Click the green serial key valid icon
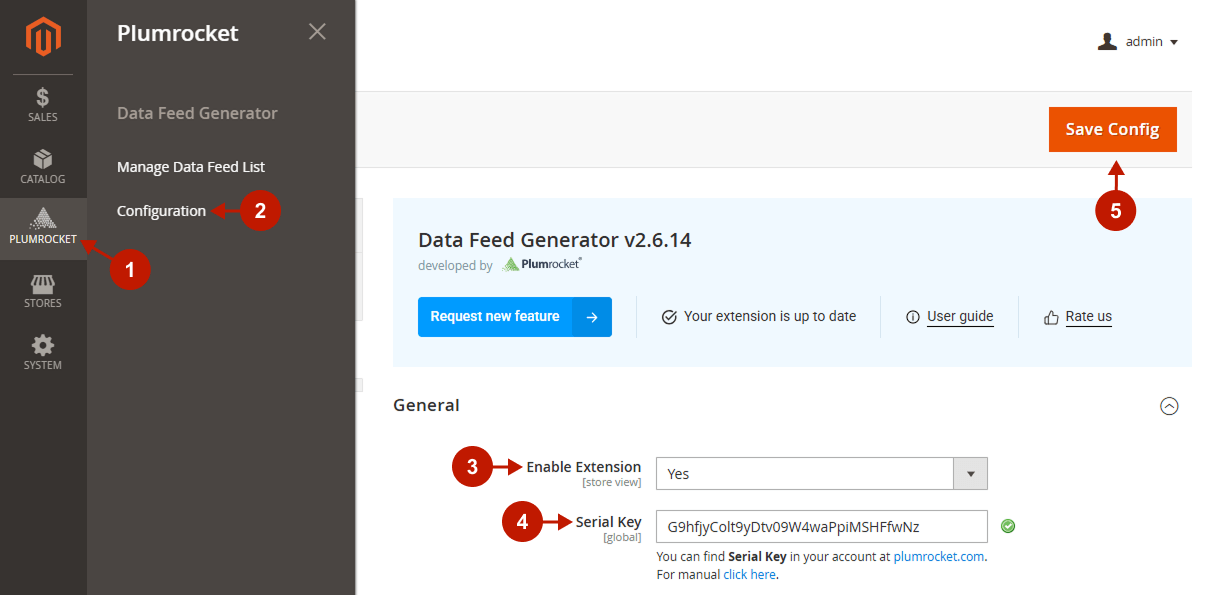 (1008, 526)
